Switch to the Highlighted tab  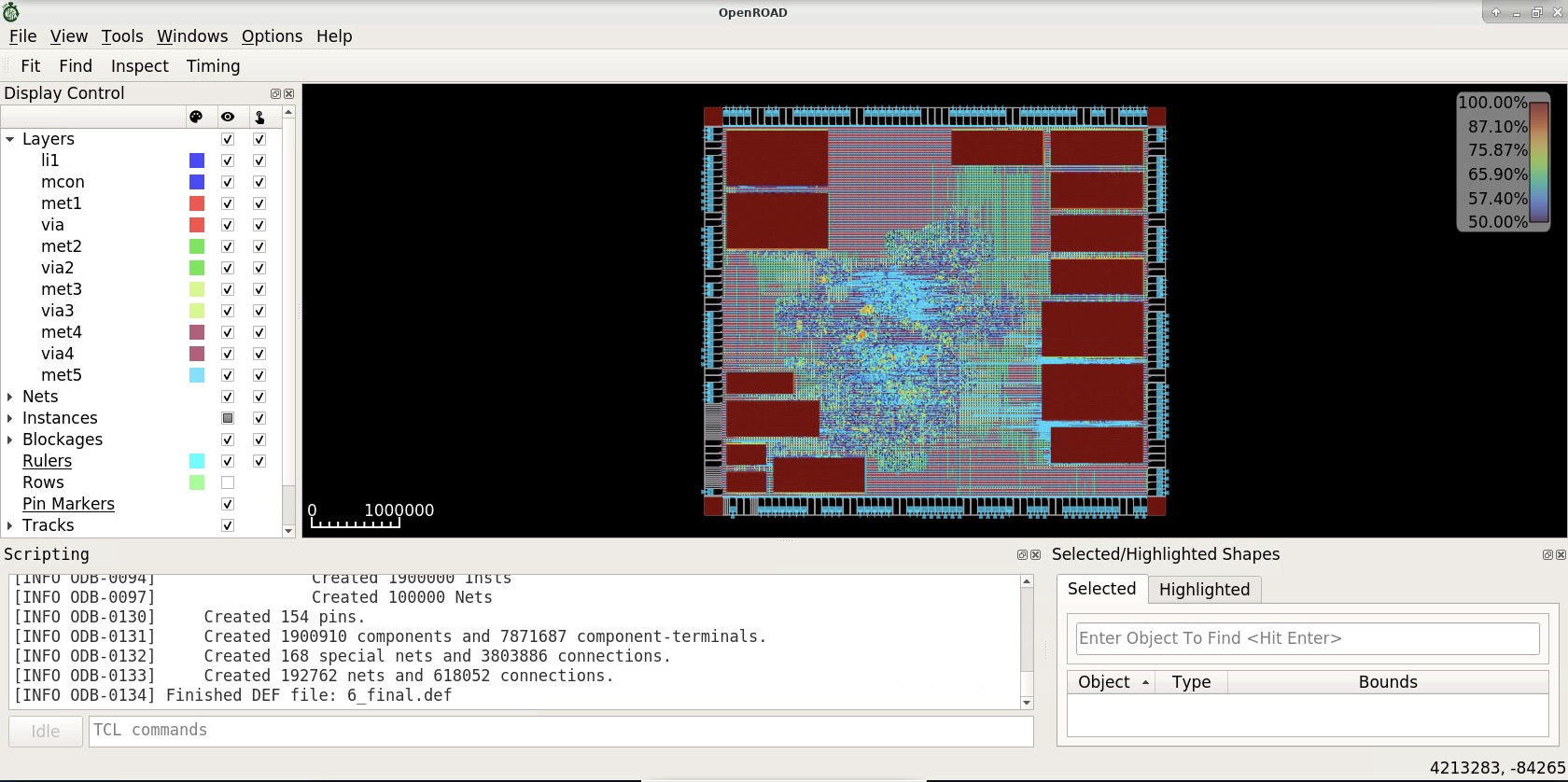[1204, 589]
